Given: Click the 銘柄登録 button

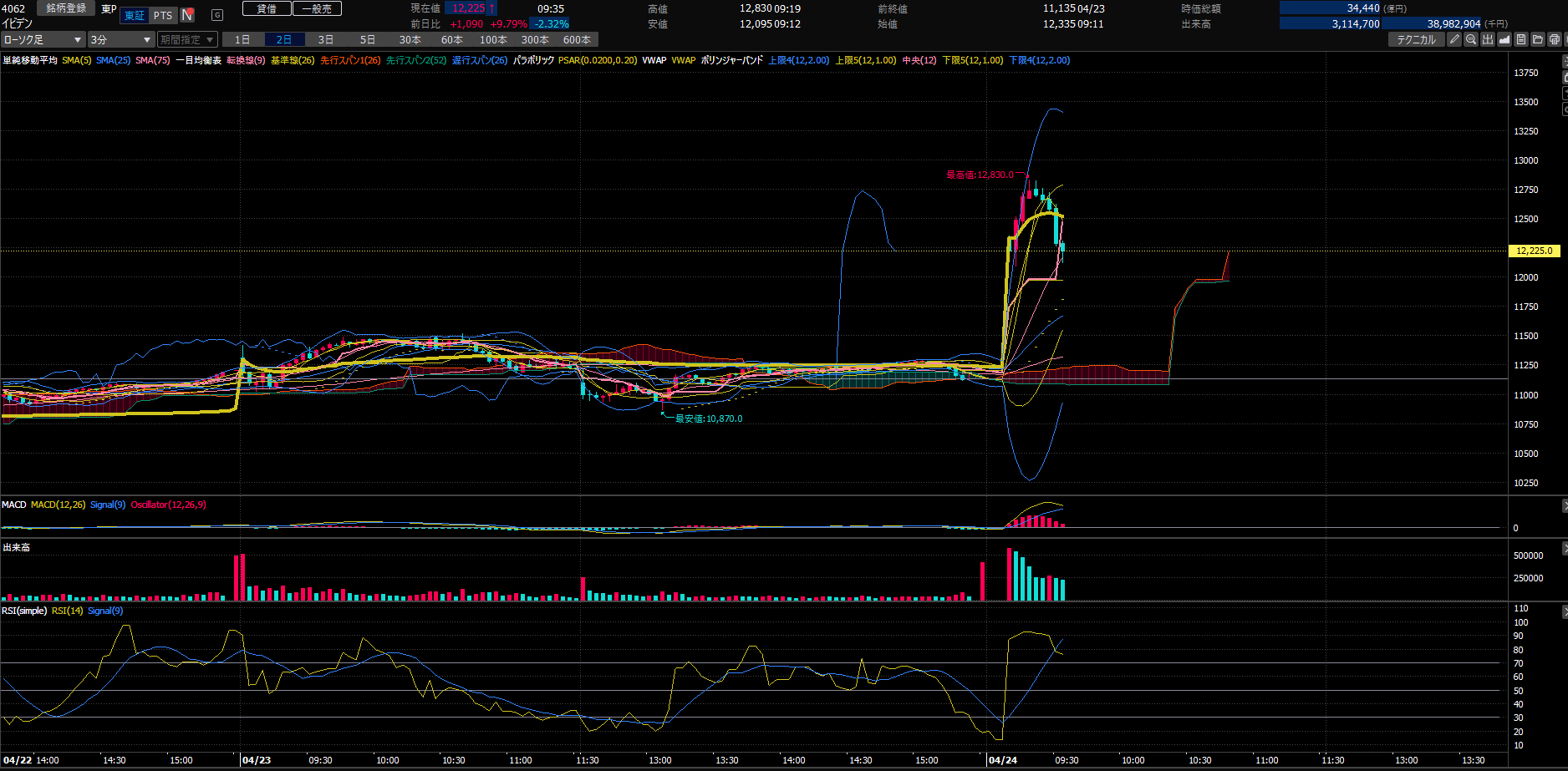Looking at the screenshot, I should click(66, 8).
